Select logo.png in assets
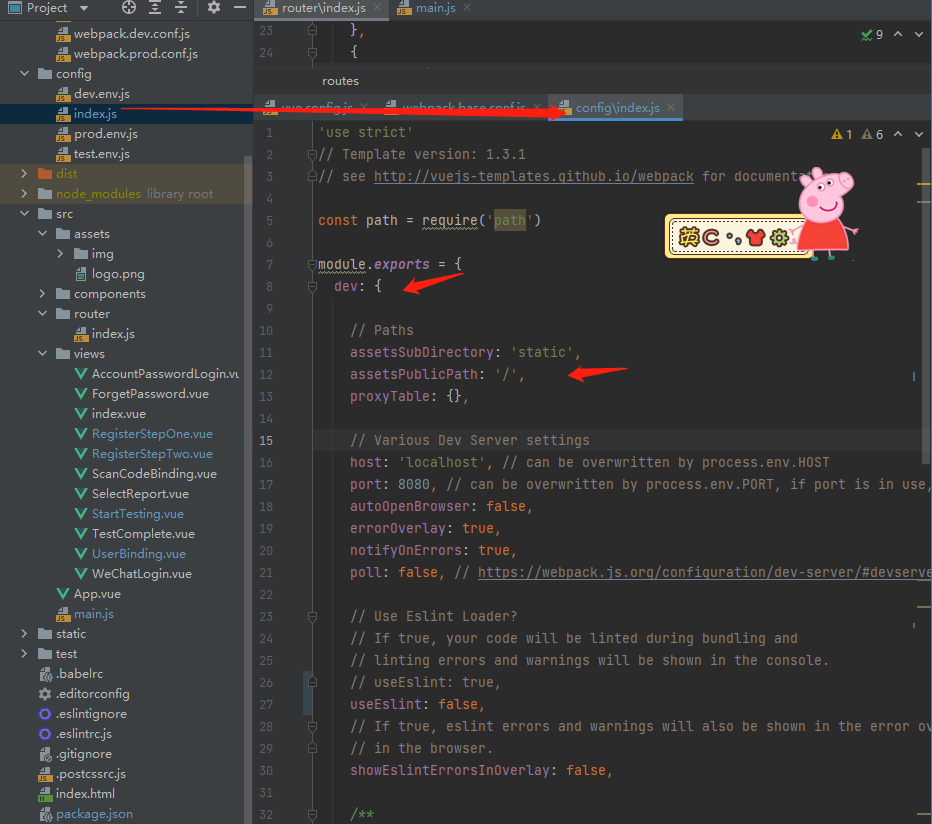The image size is (932, 824). click(x=118, y=274)
